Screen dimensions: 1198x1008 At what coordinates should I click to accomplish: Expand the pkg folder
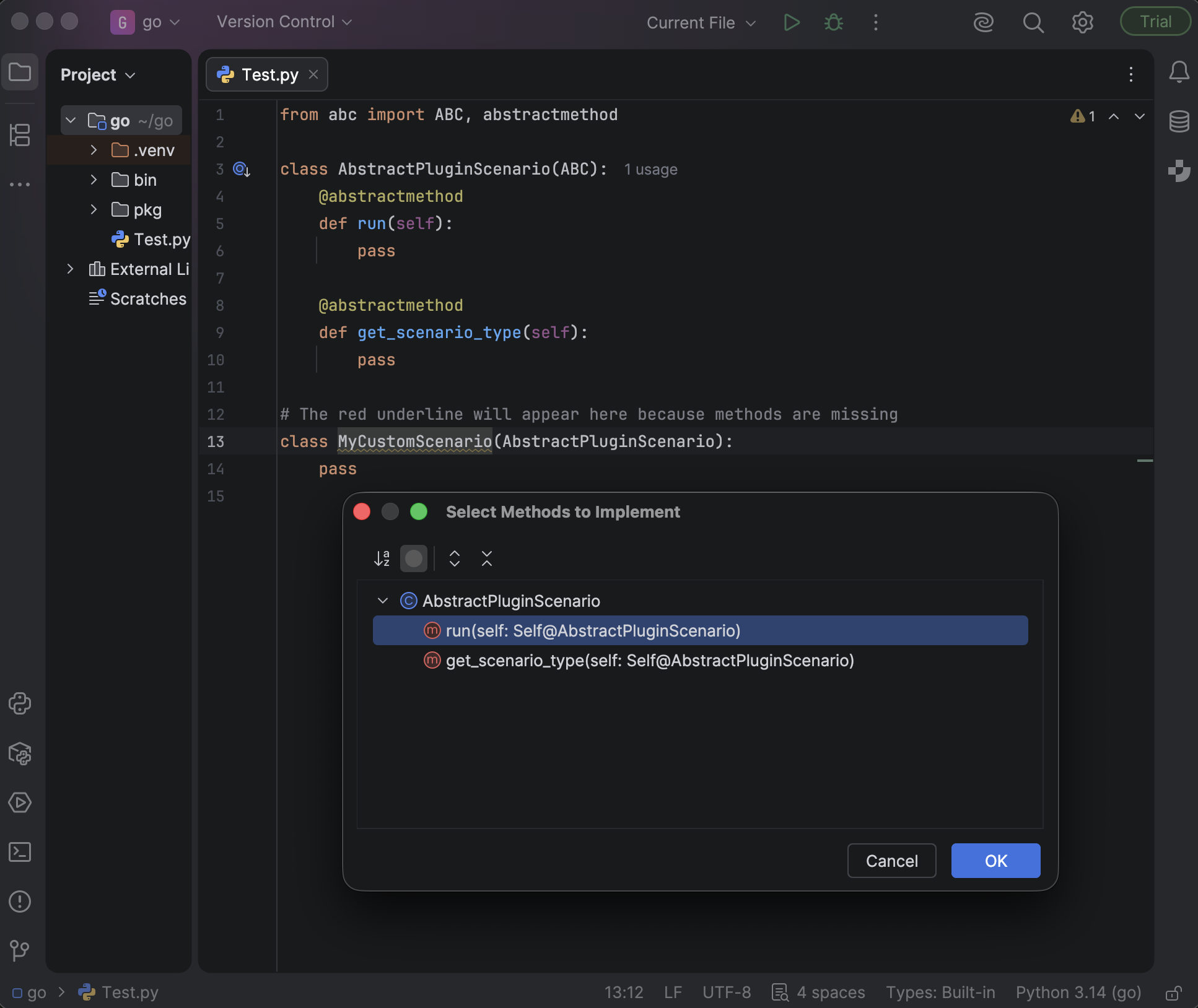point(94,210)
